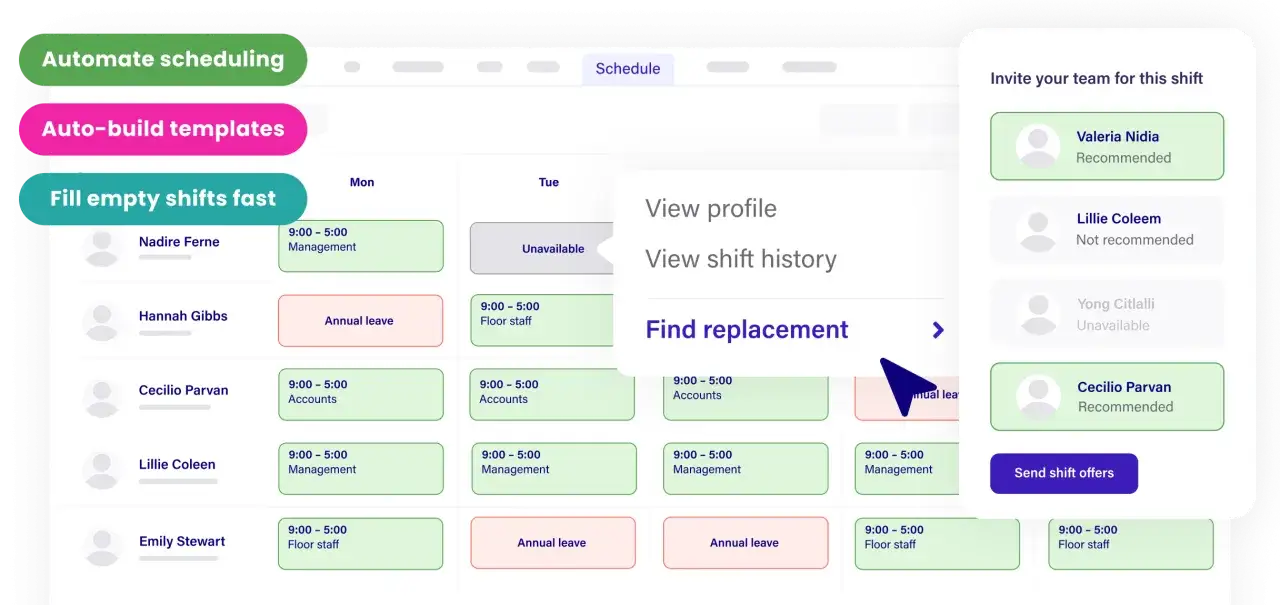Expand the Find replacement chevron arrow
The height and width of the screenshot is (605, 1280).
coord(938,330)
